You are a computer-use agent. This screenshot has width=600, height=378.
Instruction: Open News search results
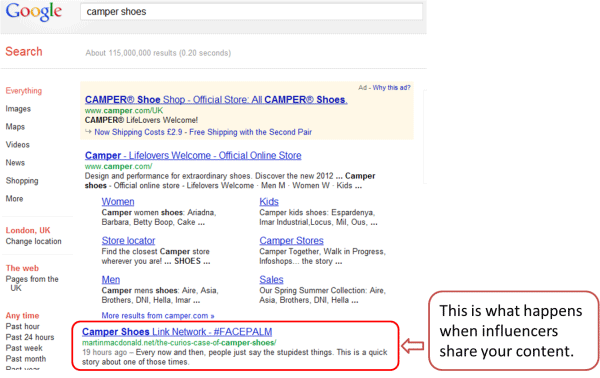pyautogui.click(x=15, y=163)
